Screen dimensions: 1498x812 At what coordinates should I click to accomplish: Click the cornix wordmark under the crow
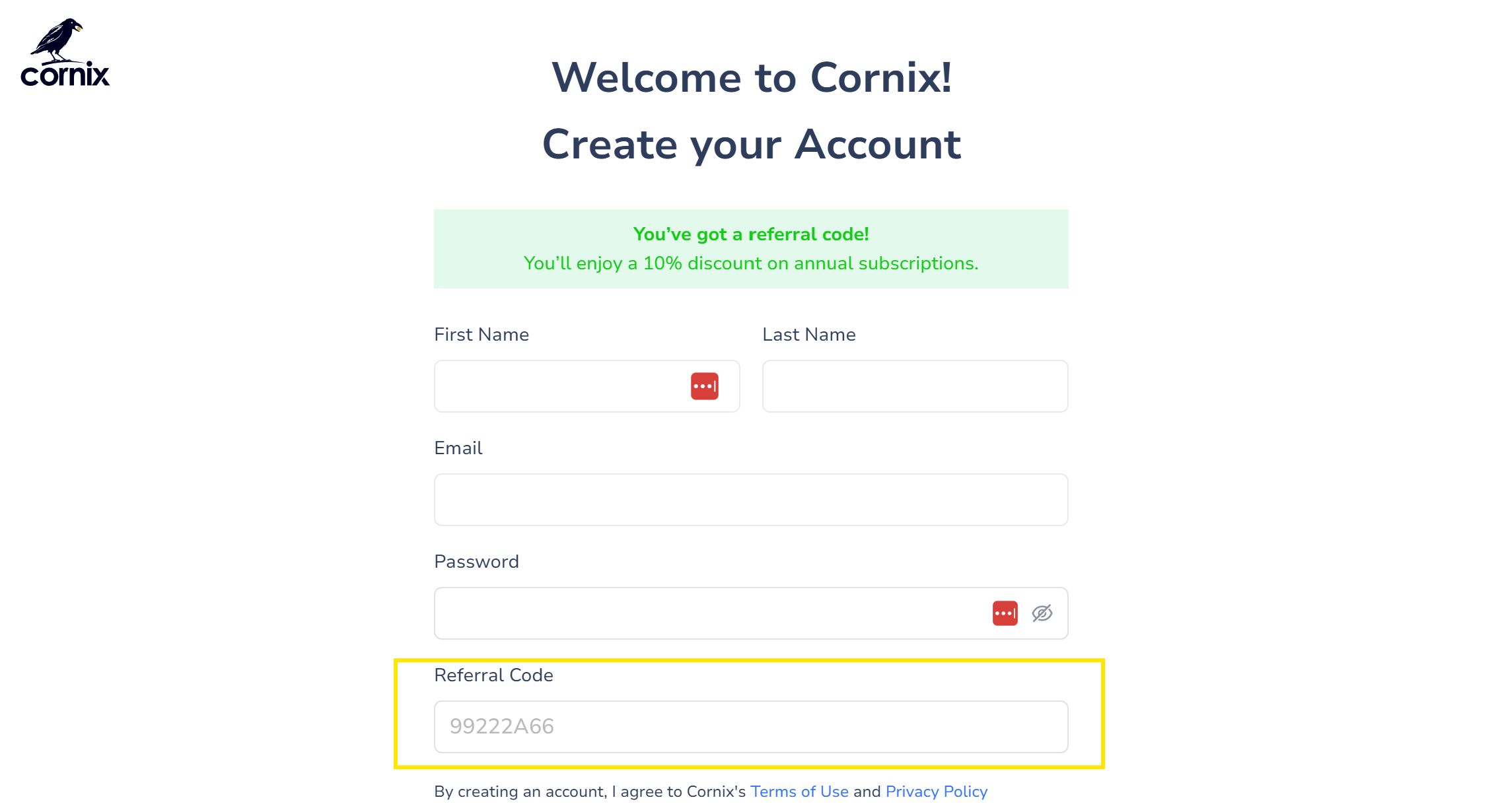(x=65, y=75)
